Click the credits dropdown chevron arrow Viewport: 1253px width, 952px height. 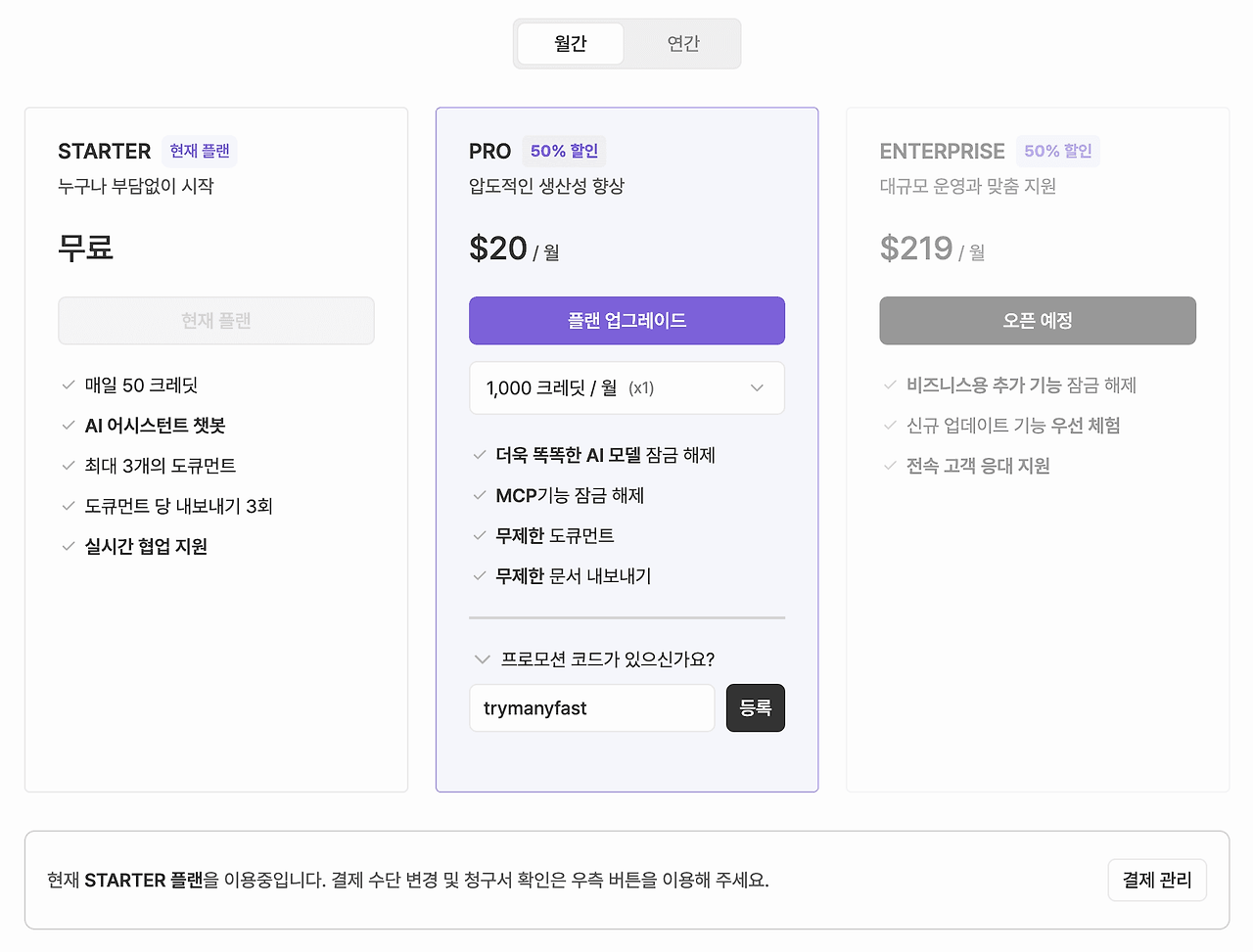[x=757, y=388]
